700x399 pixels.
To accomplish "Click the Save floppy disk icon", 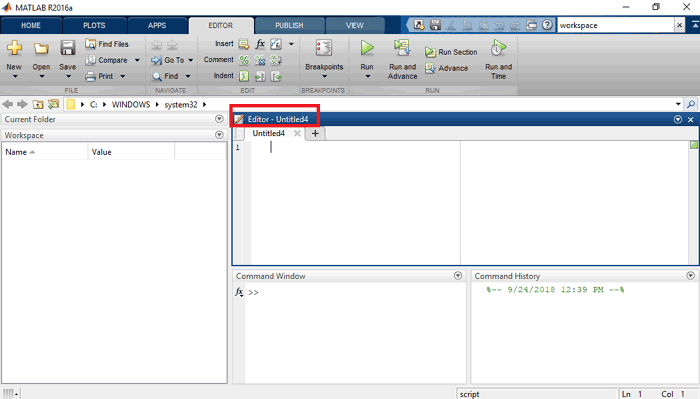I will (x=67, y=48).
